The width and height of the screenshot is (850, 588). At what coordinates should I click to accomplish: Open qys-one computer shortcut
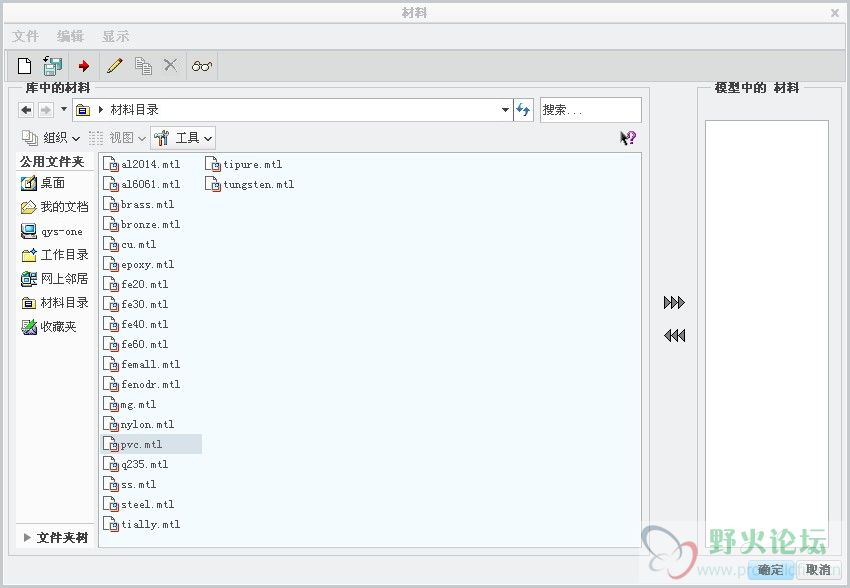click(x=52, y=231)
